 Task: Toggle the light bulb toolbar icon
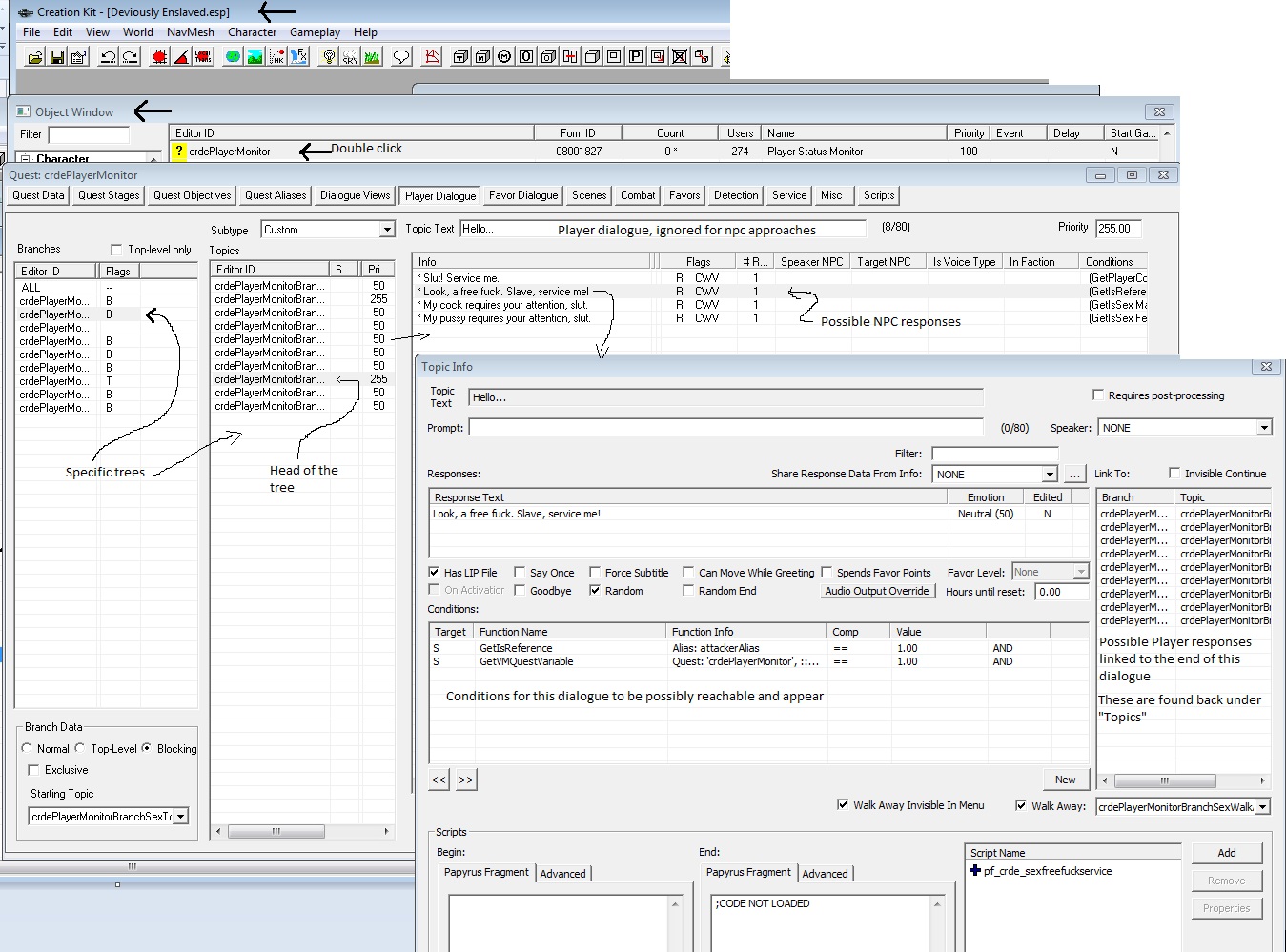(x=329, y=57)
